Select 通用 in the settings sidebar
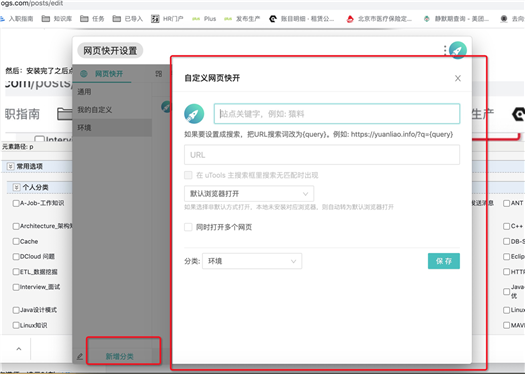The image size is (525, 374). 112,92
